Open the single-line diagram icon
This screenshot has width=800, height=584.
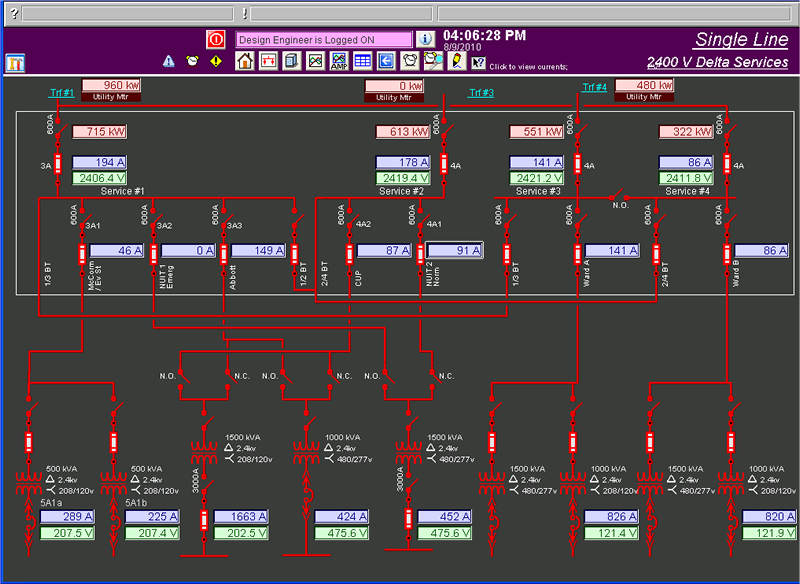(x=267, y=62)
